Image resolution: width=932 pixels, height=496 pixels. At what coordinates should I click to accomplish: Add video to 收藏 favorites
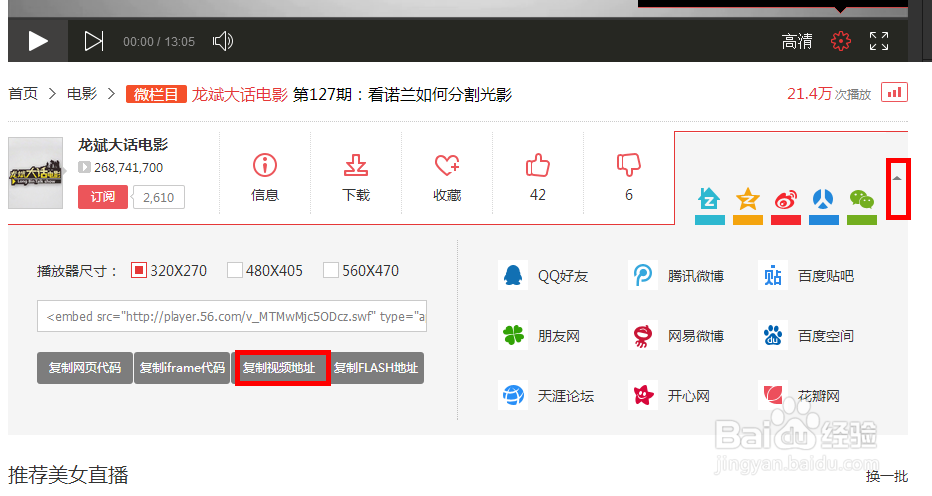pos(447,177)
